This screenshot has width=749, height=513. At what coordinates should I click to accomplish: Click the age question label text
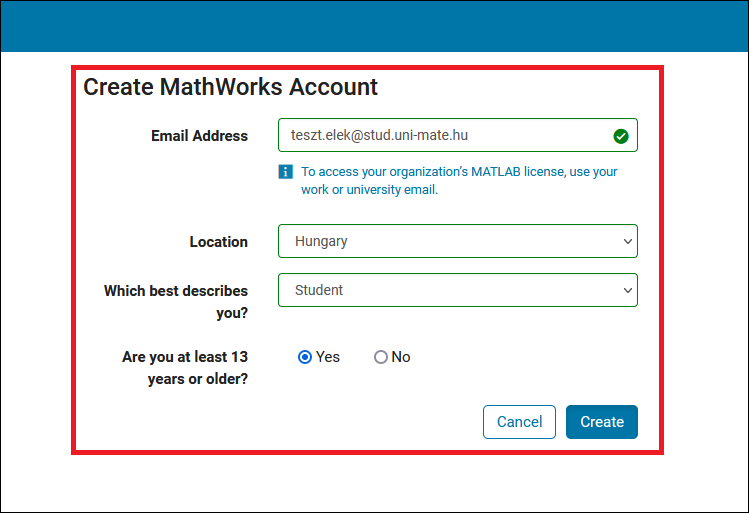(185, 367)
